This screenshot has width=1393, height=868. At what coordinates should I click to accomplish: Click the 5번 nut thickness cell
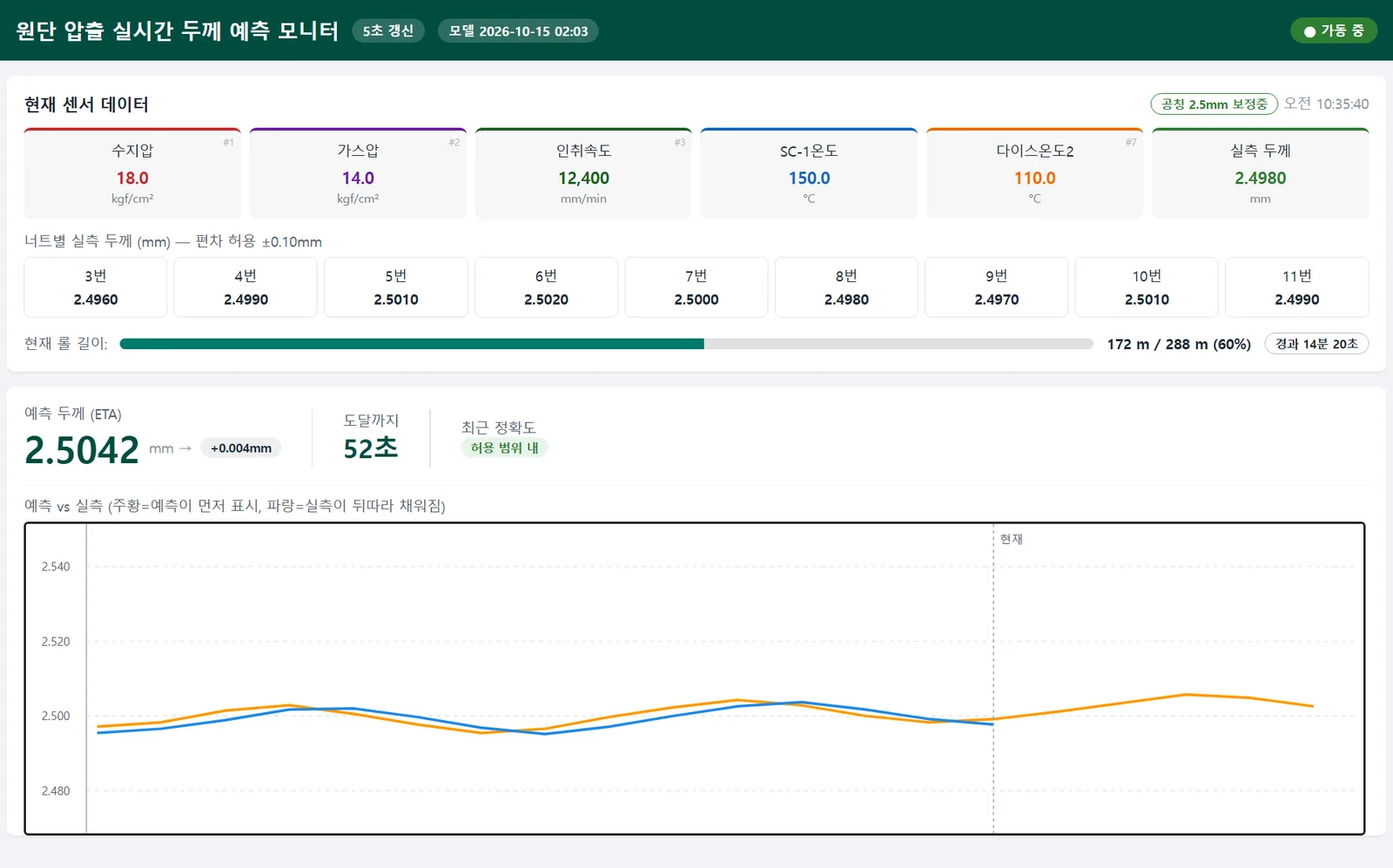[x=396, y=287]
